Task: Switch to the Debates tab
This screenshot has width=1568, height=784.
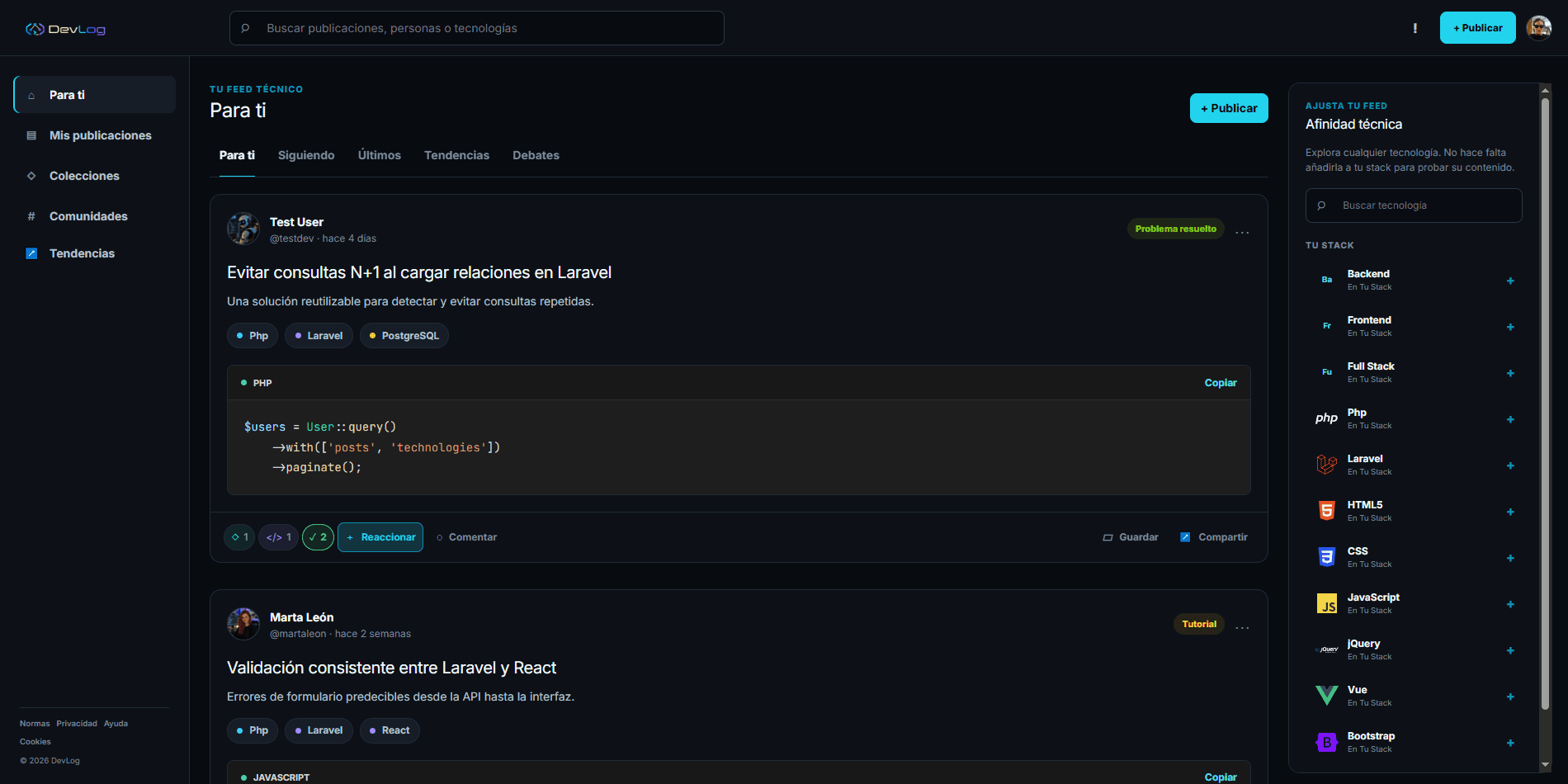Action: pyautogui.click(x=536, y=155)
